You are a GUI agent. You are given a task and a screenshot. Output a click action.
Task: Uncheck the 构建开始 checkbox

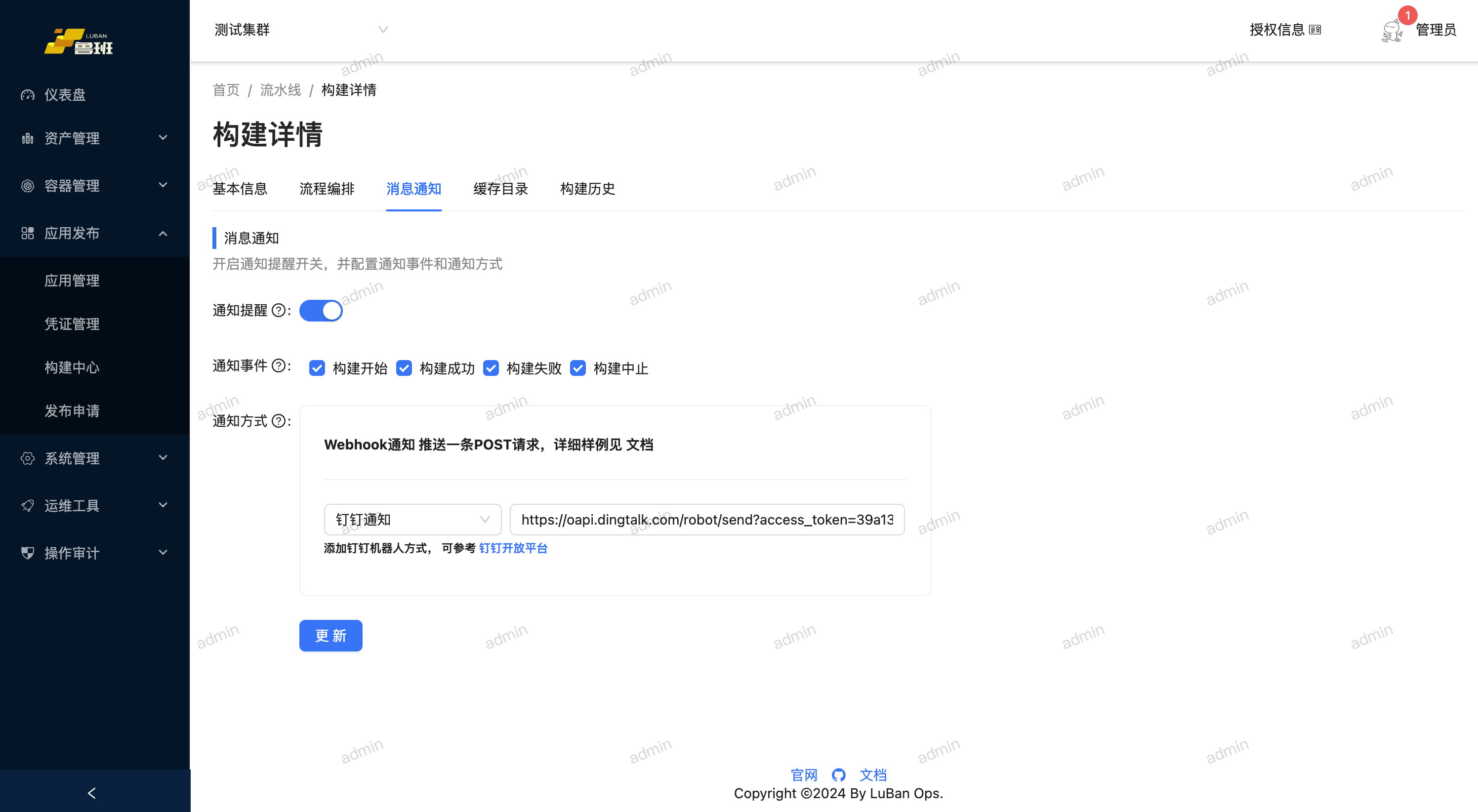[x=317, y=368]
